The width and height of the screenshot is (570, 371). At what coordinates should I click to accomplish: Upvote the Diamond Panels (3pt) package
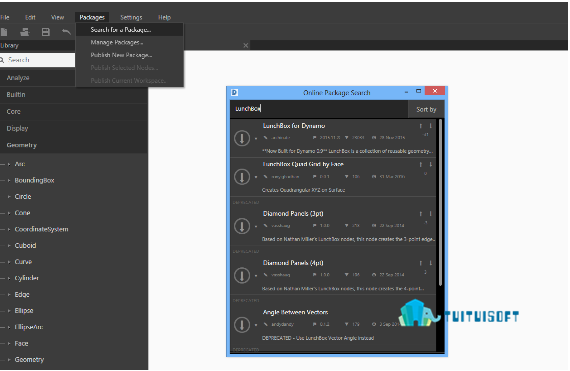pyautogui.click(x=421, y=214)
